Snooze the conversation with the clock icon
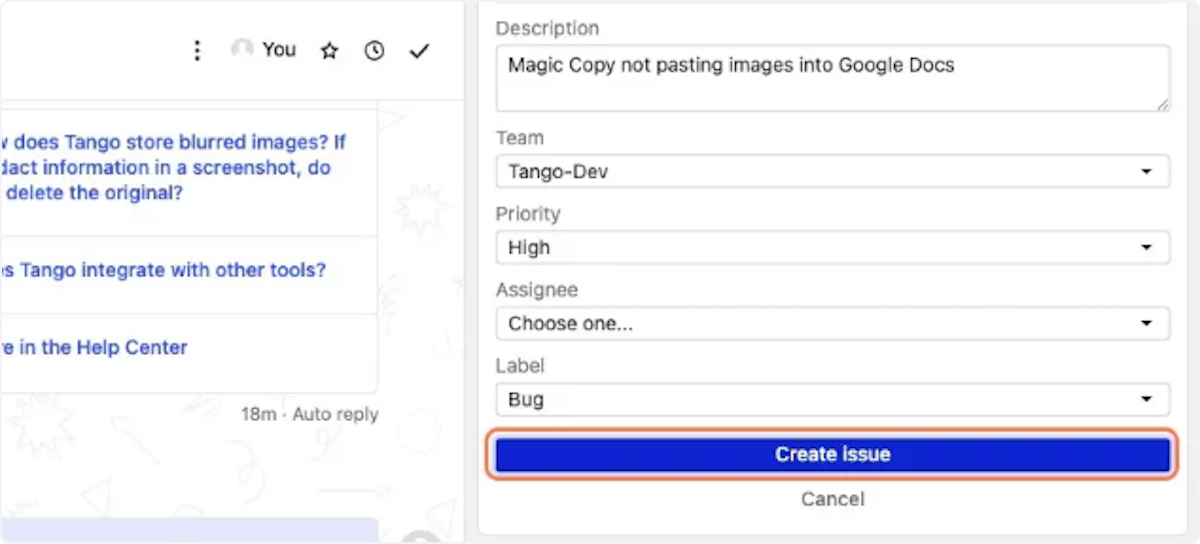The height and width of the screenshot is (544, 1200). coord(374,51)
